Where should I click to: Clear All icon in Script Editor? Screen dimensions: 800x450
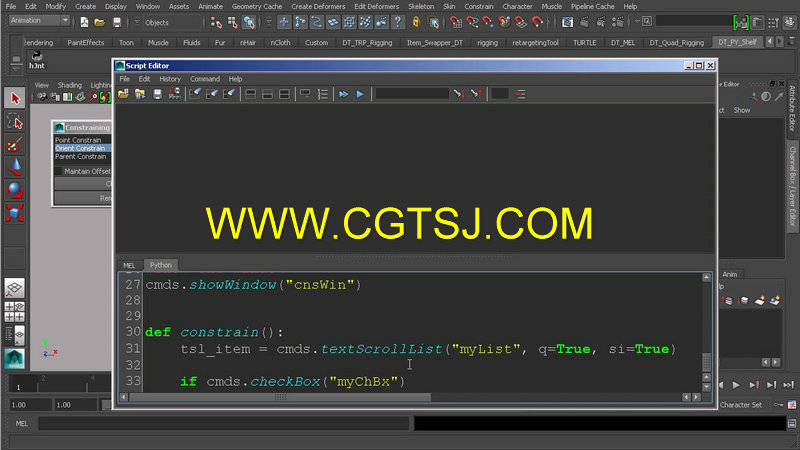tap(229, 94)
